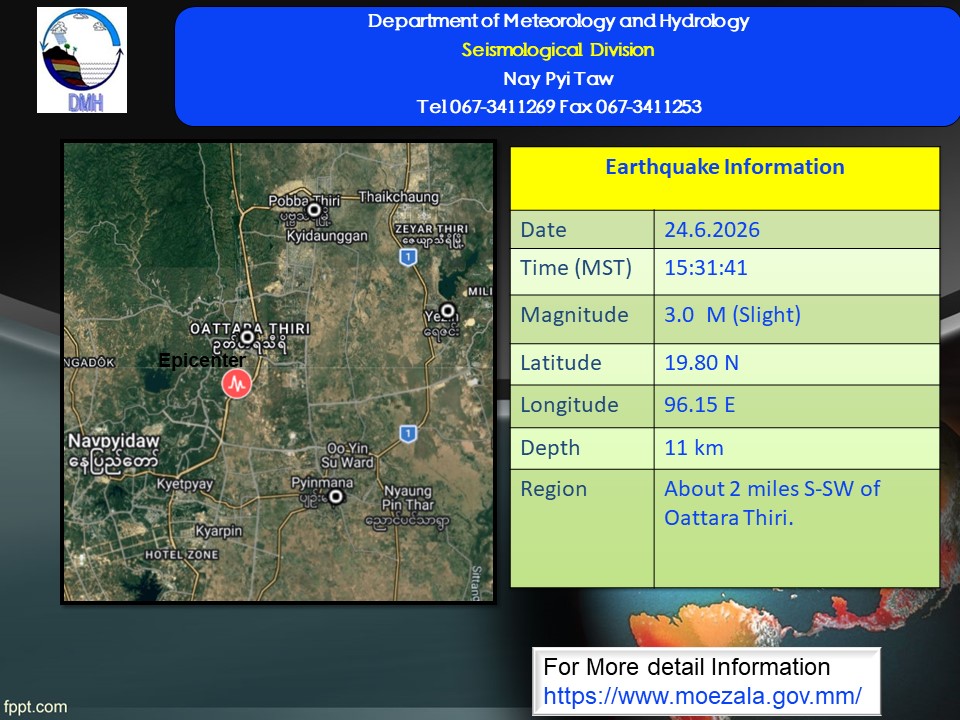Click the 'Thaikchaung' map label
This screenshot has height=720, width=960.
point(399,197)
